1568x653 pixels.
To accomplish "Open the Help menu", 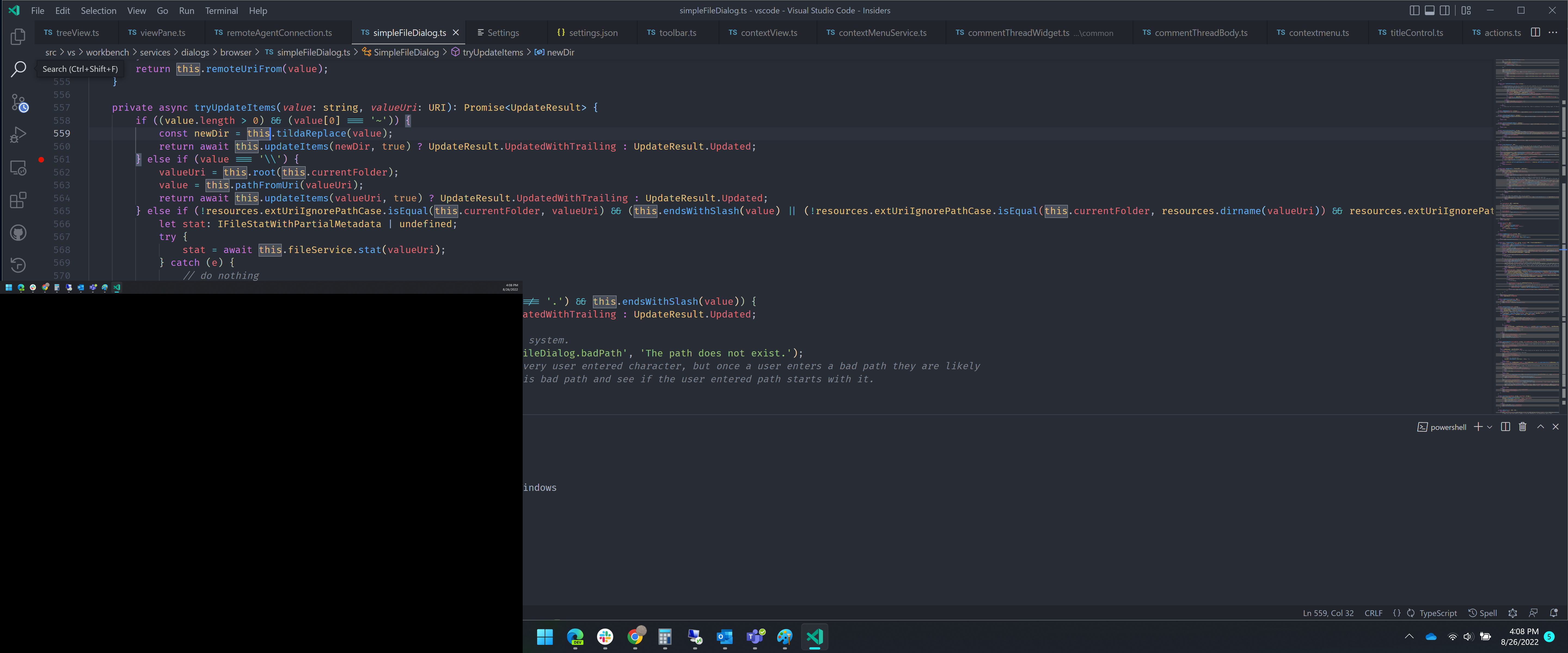I will (x=258, y=10).
